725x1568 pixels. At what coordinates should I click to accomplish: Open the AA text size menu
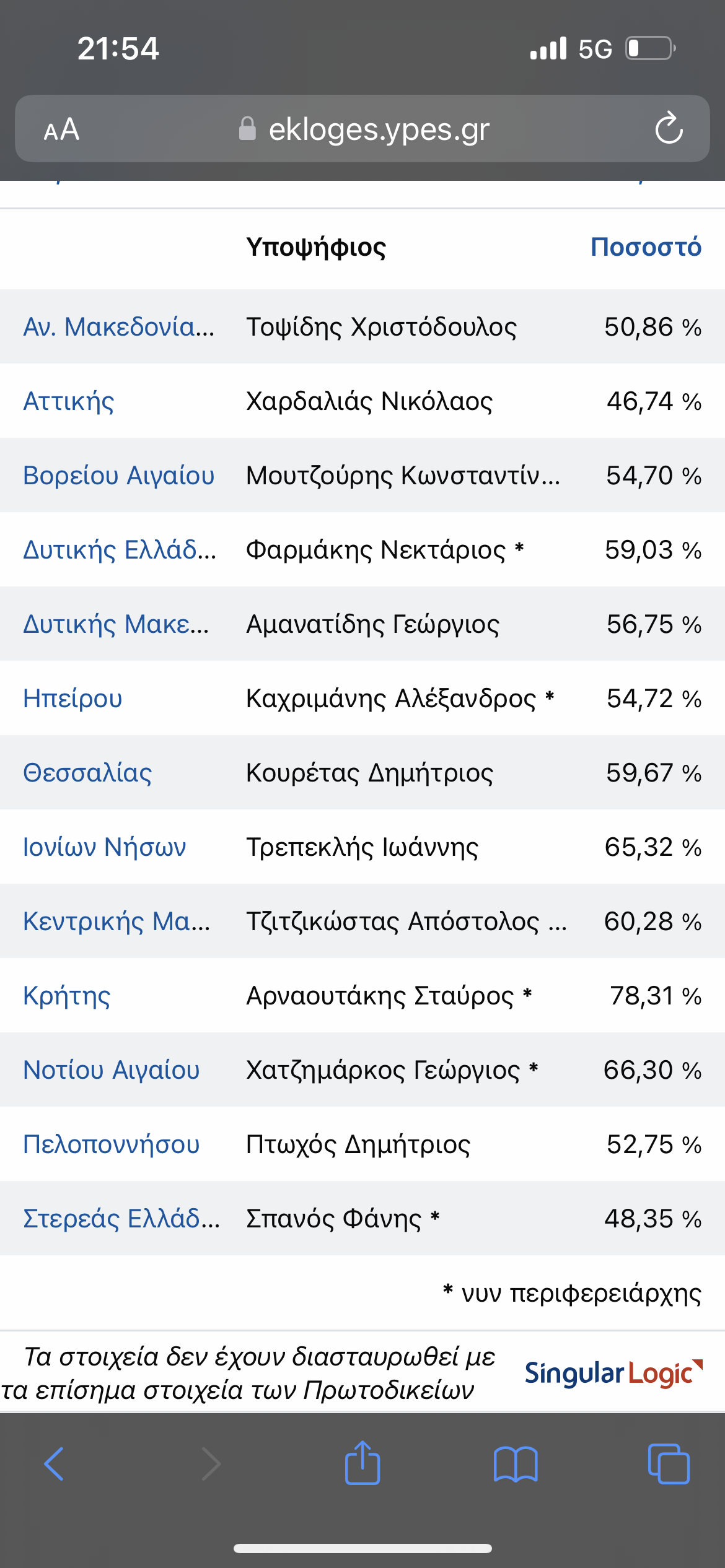point(61,129)
